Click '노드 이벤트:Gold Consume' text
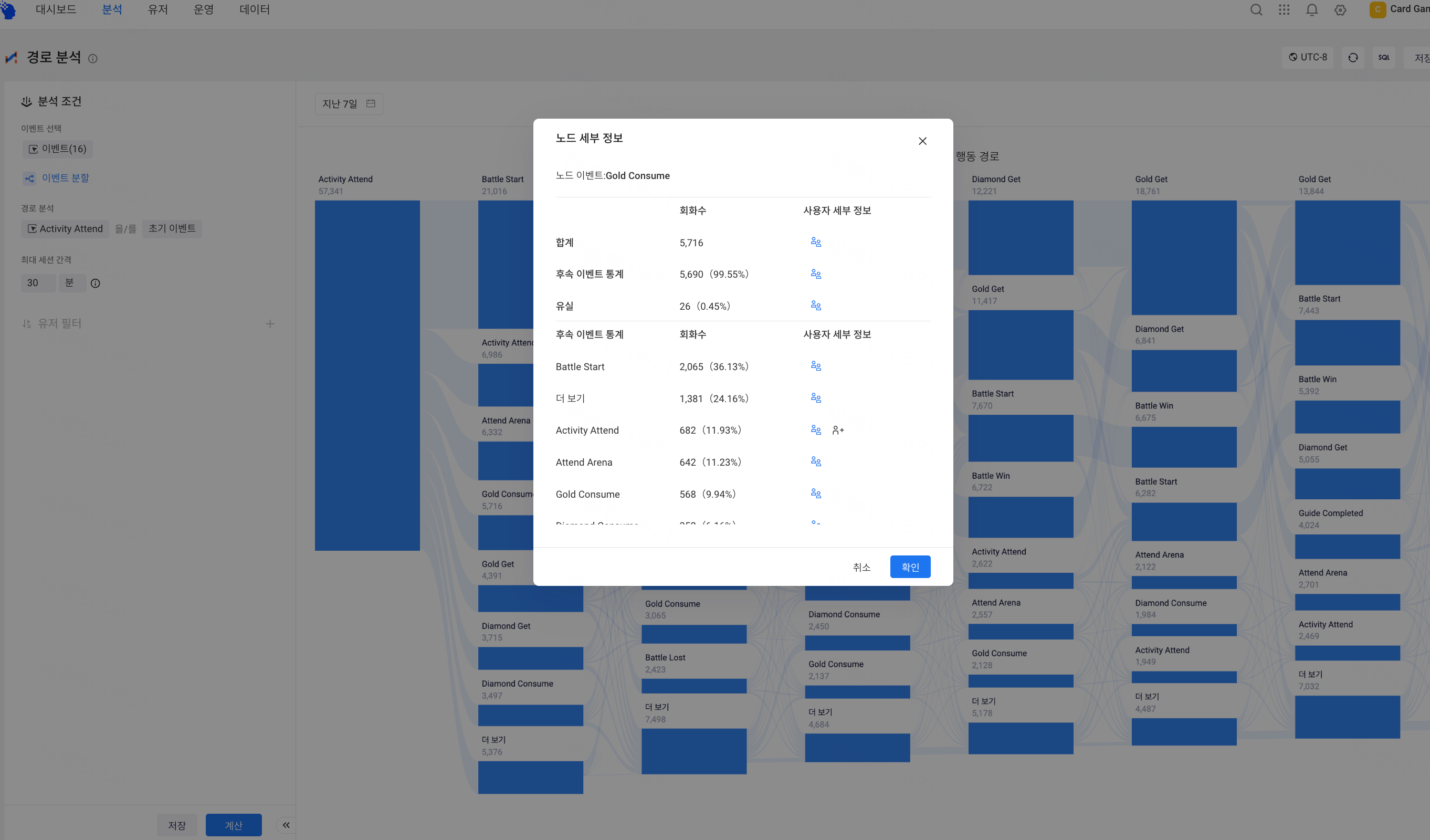 (x=612, y=176)
